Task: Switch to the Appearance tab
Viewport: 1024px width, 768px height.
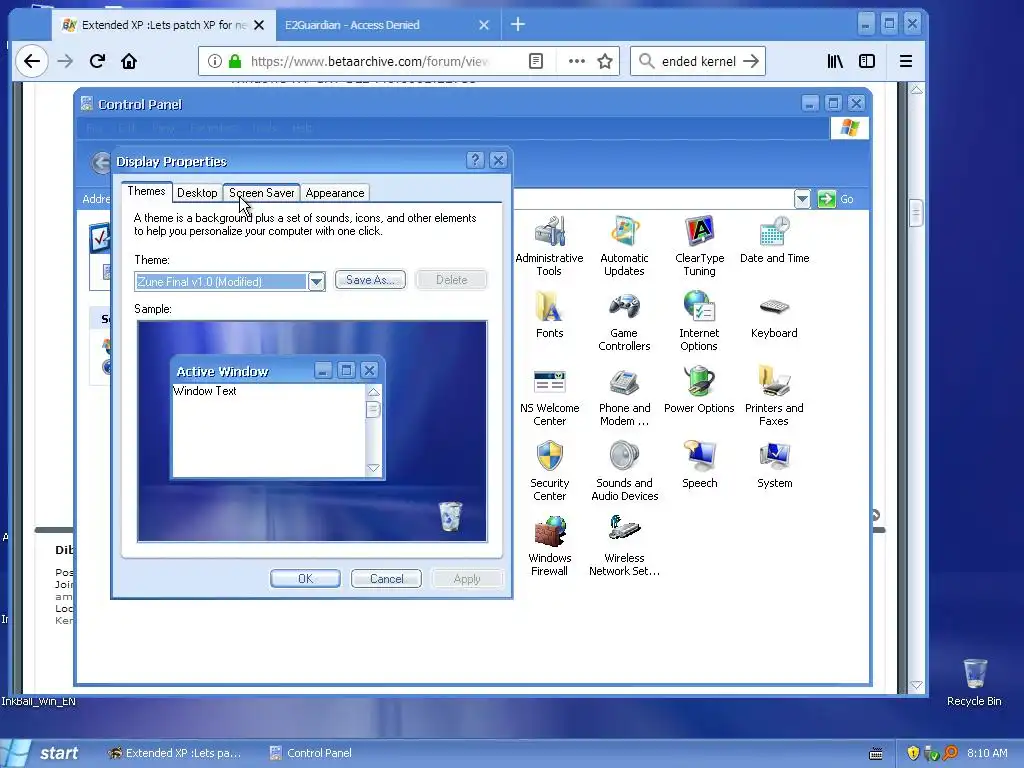Action: point(334,193)
